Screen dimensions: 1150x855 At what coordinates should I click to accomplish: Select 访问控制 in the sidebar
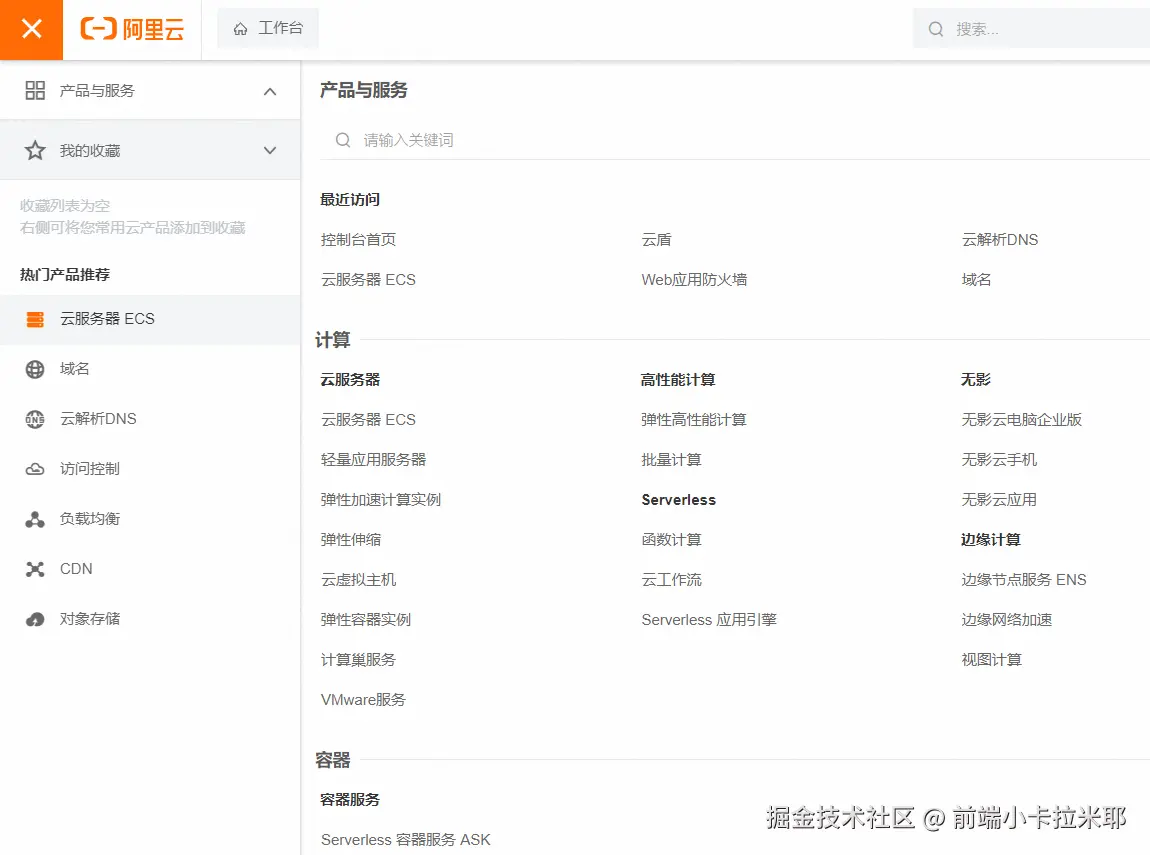[150, 469]
